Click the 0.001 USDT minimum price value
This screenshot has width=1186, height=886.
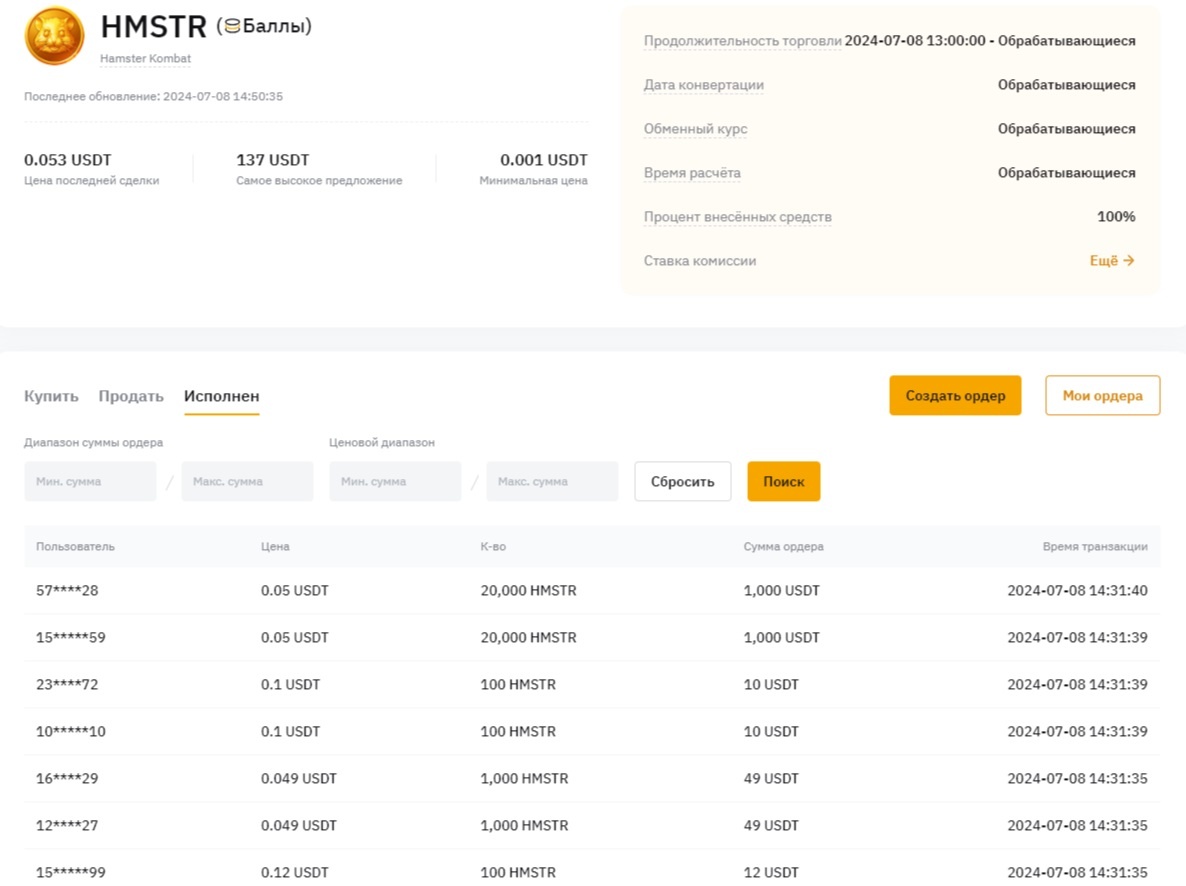(543, 160)
